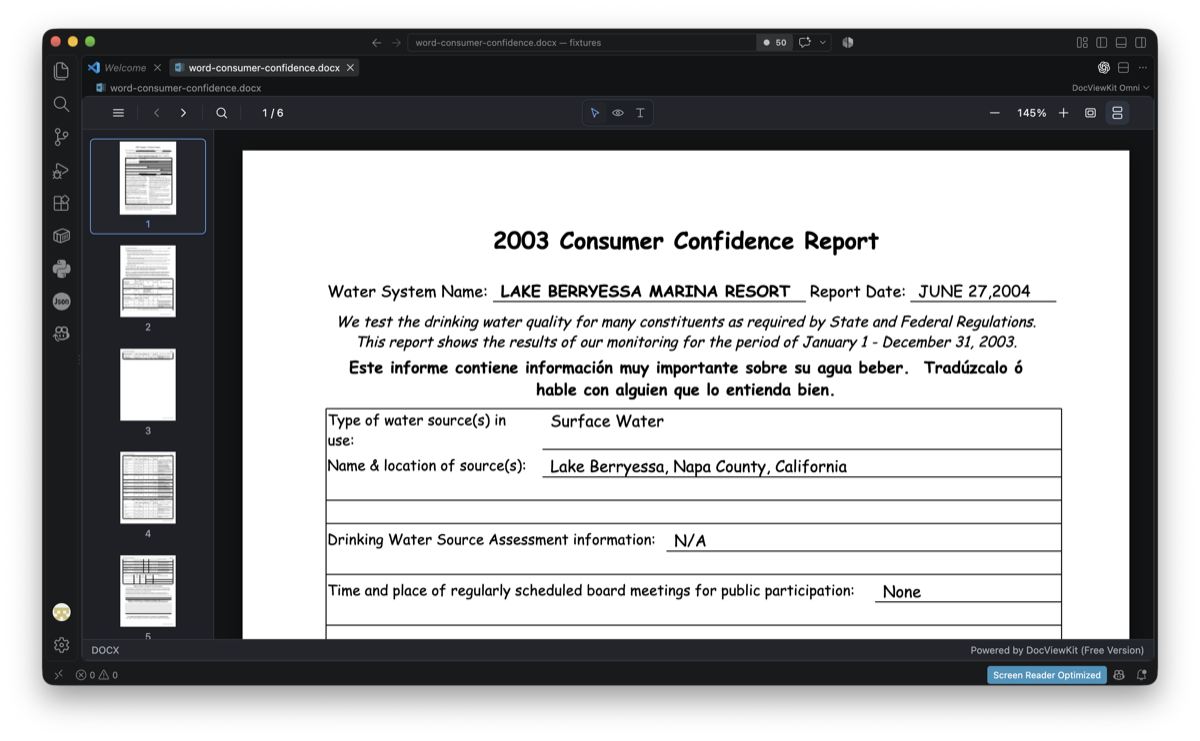Click the Powered by DocViewKit text
Image resolution: width=1200 pixels, height=741 pixels.
tap(1057, 650)
